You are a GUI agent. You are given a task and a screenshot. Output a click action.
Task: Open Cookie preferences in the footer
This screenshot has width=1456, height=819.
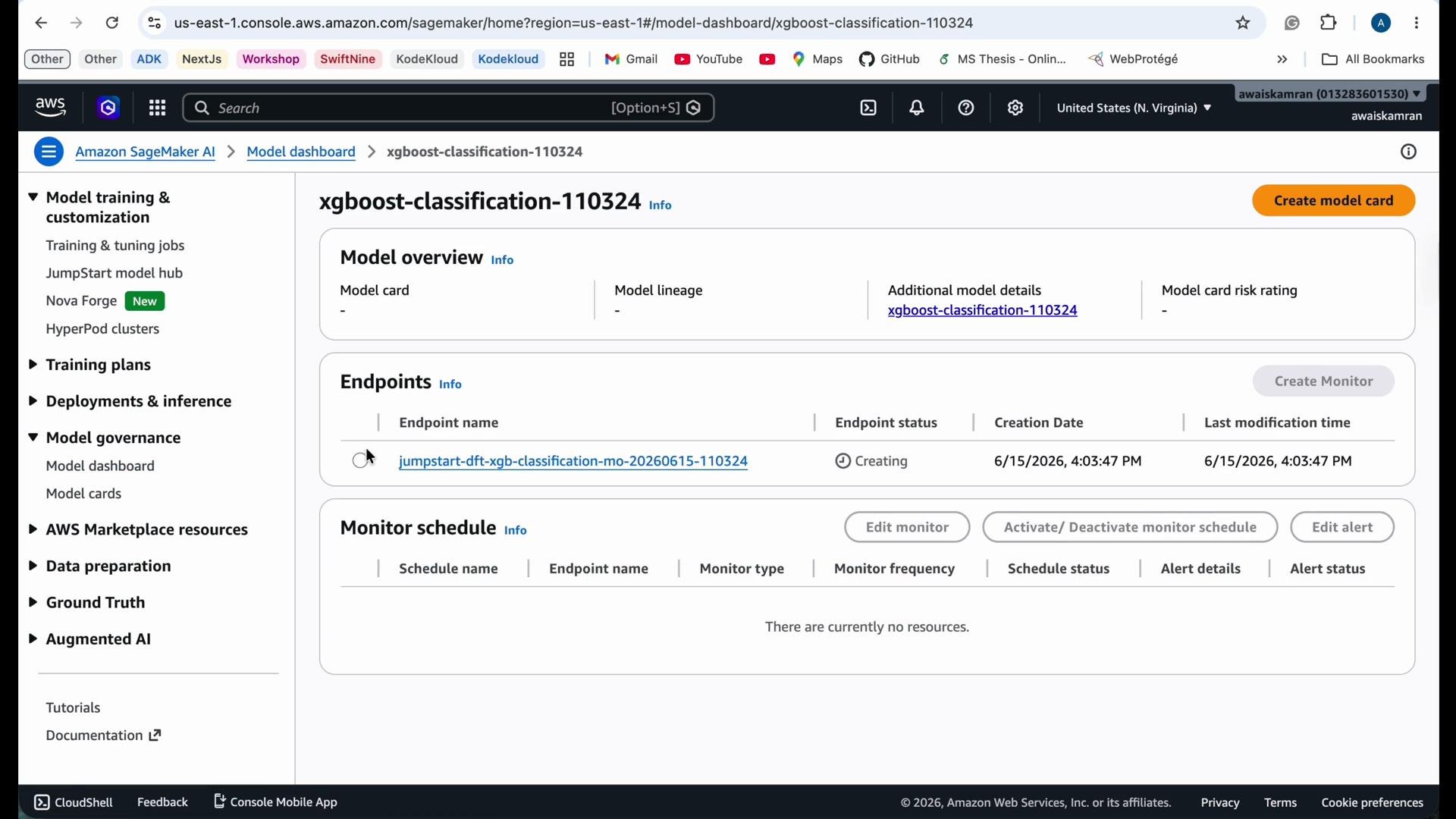point(1372,803)
